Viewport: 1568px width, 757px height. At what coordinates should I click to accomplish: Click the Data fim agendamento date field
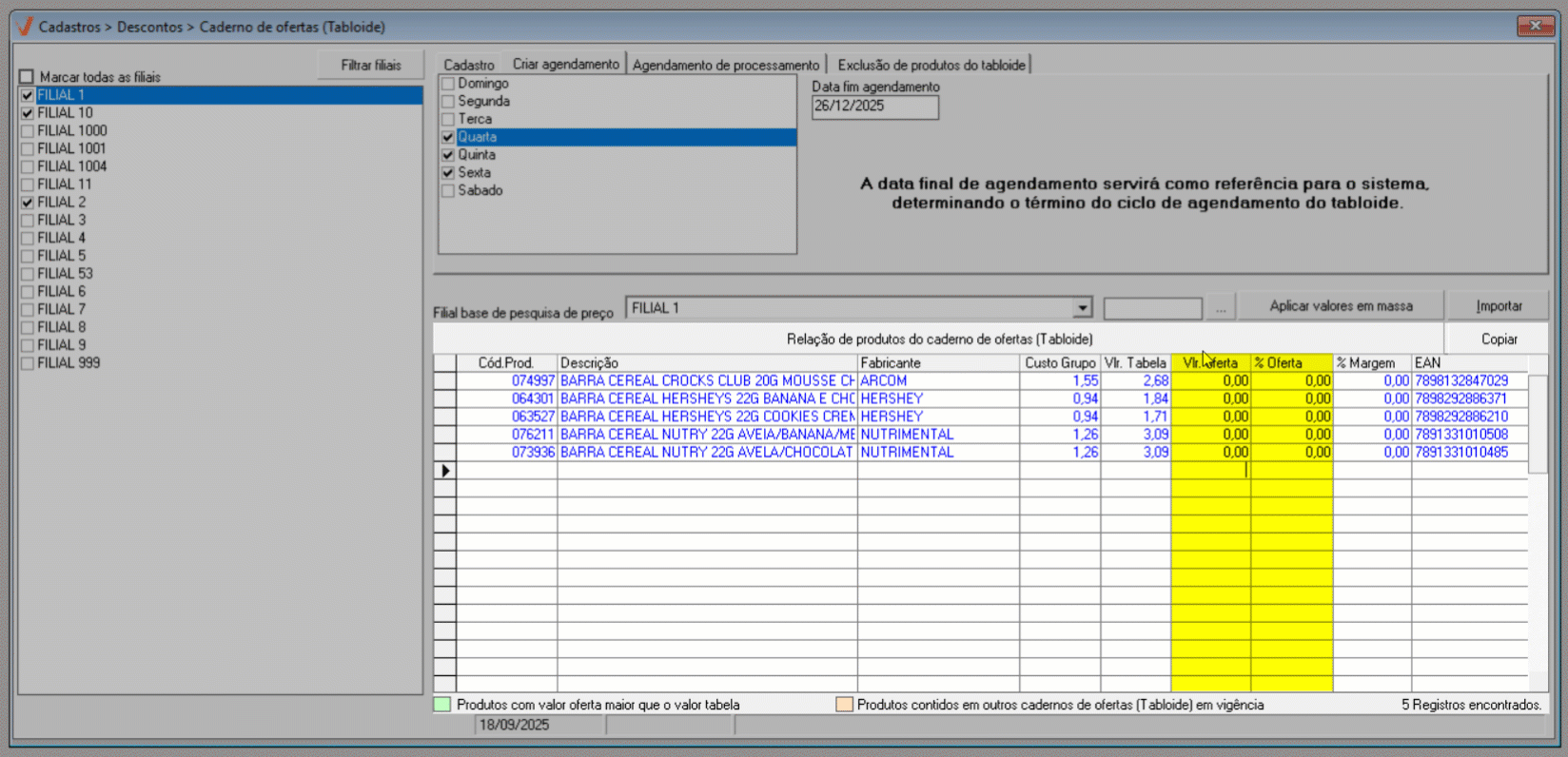point(874,107)
